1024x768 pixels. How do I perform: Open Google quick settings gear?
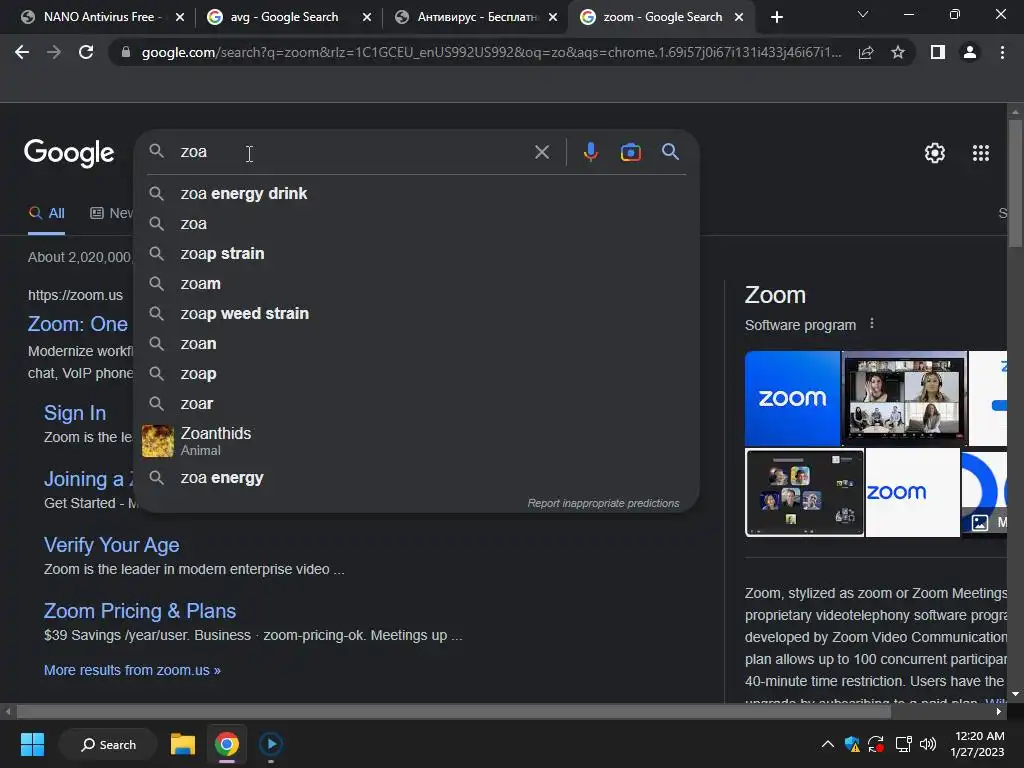(935, 153)
